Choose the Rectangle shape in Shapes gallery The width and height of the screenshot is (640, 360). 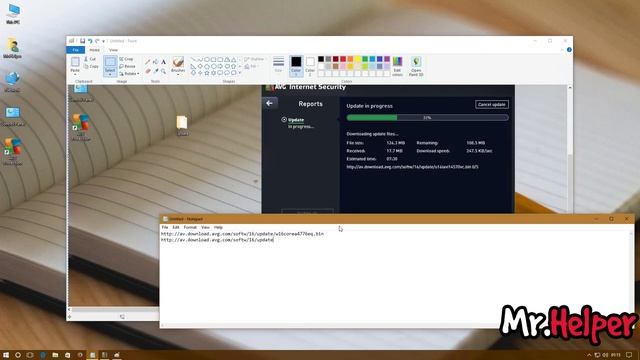213,60
